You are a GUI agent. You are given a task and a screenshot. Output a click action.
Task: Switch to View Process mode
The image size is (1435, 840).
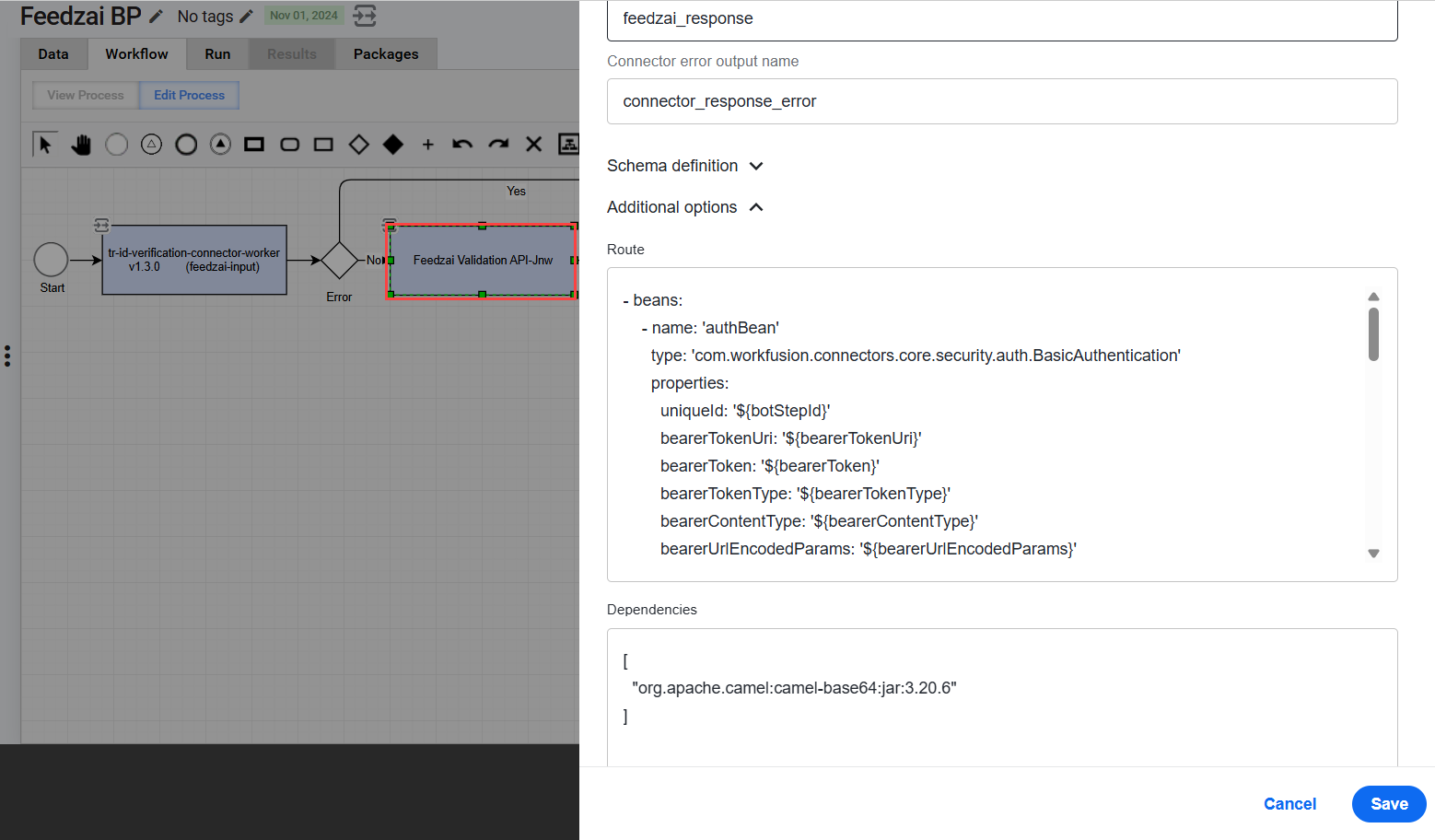click(x=86, y=95)
